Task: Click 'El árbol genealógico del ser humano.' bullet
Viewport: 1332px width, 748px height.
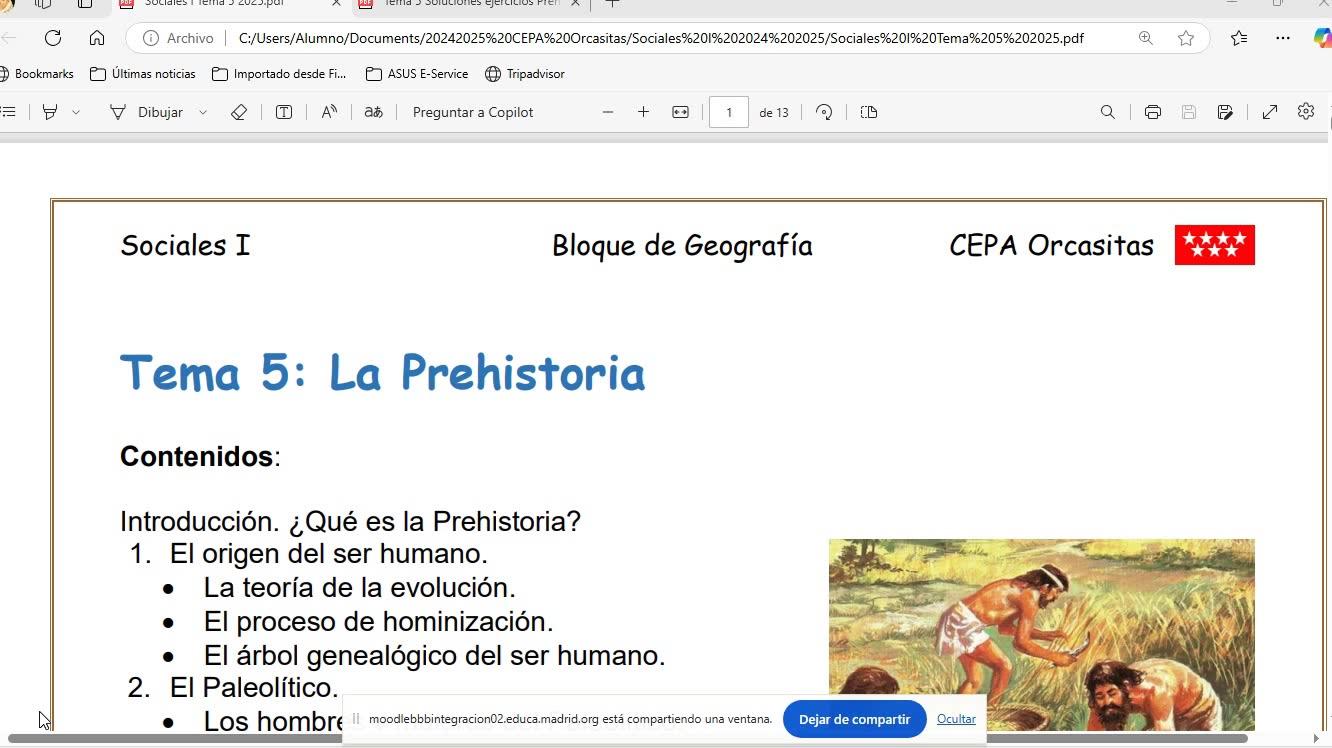Action: pos(435,656)
